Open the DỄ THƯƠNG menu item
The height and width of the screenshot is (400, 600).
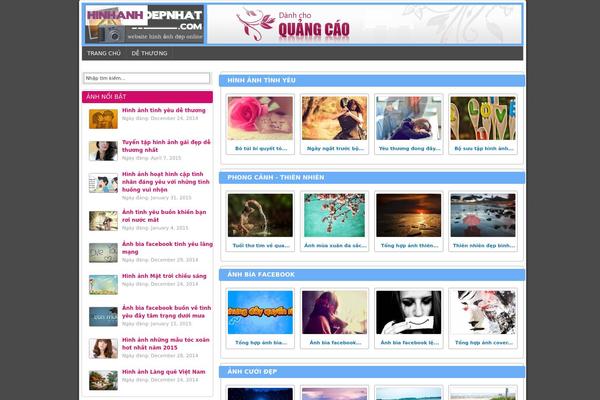click(x=149, y=53)
